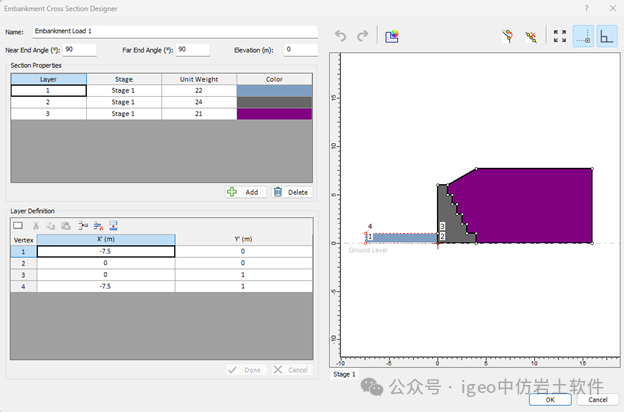Select the move vertices tool icon
Screen dimensions: 624x412
click(x=508, y=36)
